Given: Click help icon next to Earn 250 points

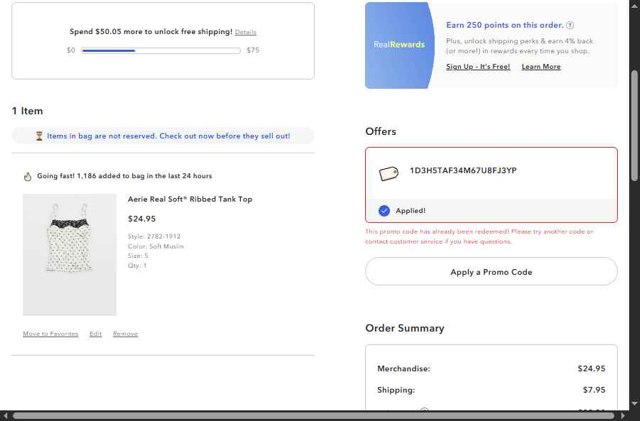Looking at the screenshot, I should (x=570, y=25).
